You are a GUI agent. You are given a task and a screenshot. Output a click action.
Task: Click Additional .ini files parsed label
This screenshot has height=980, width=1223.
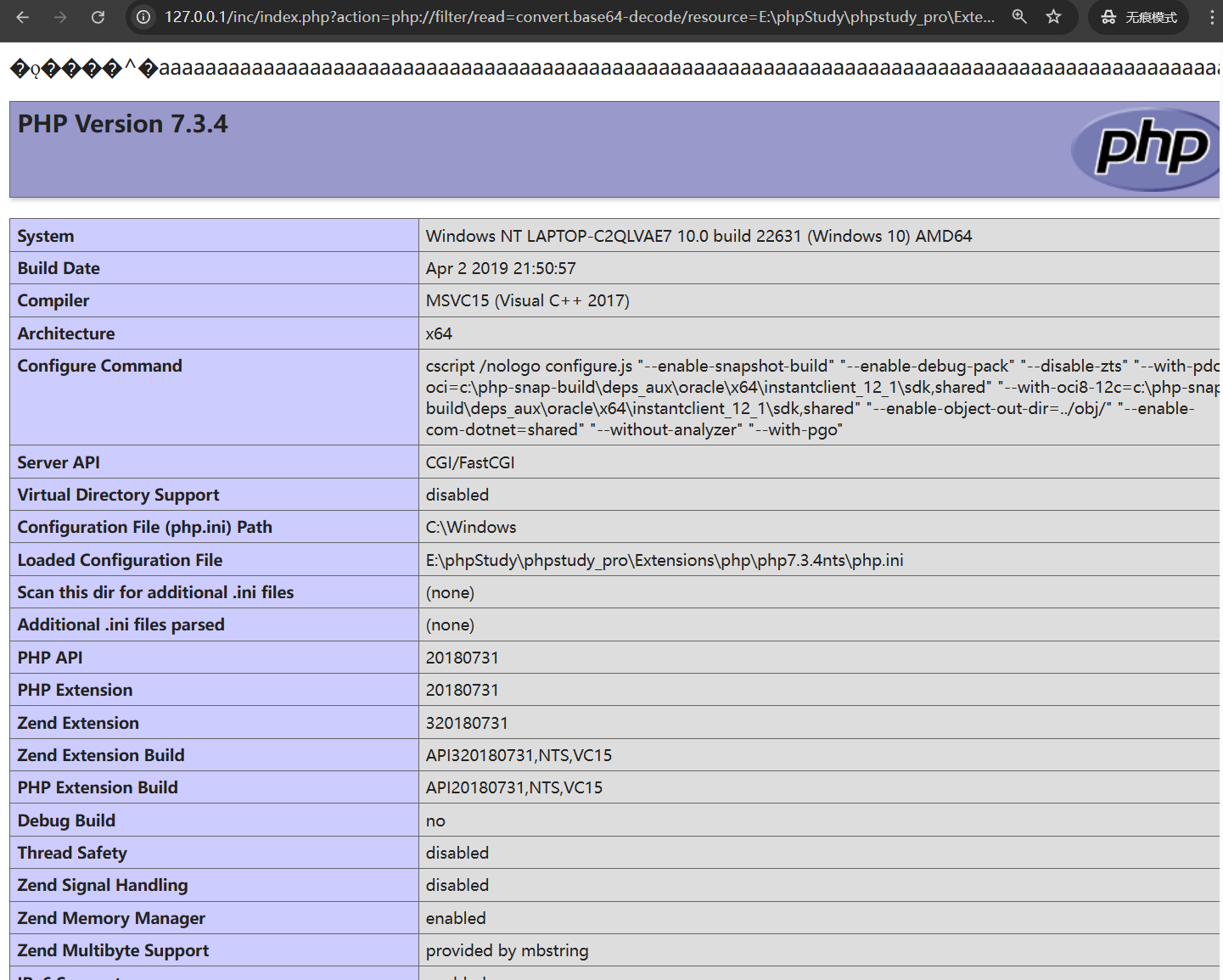[121, 624]
